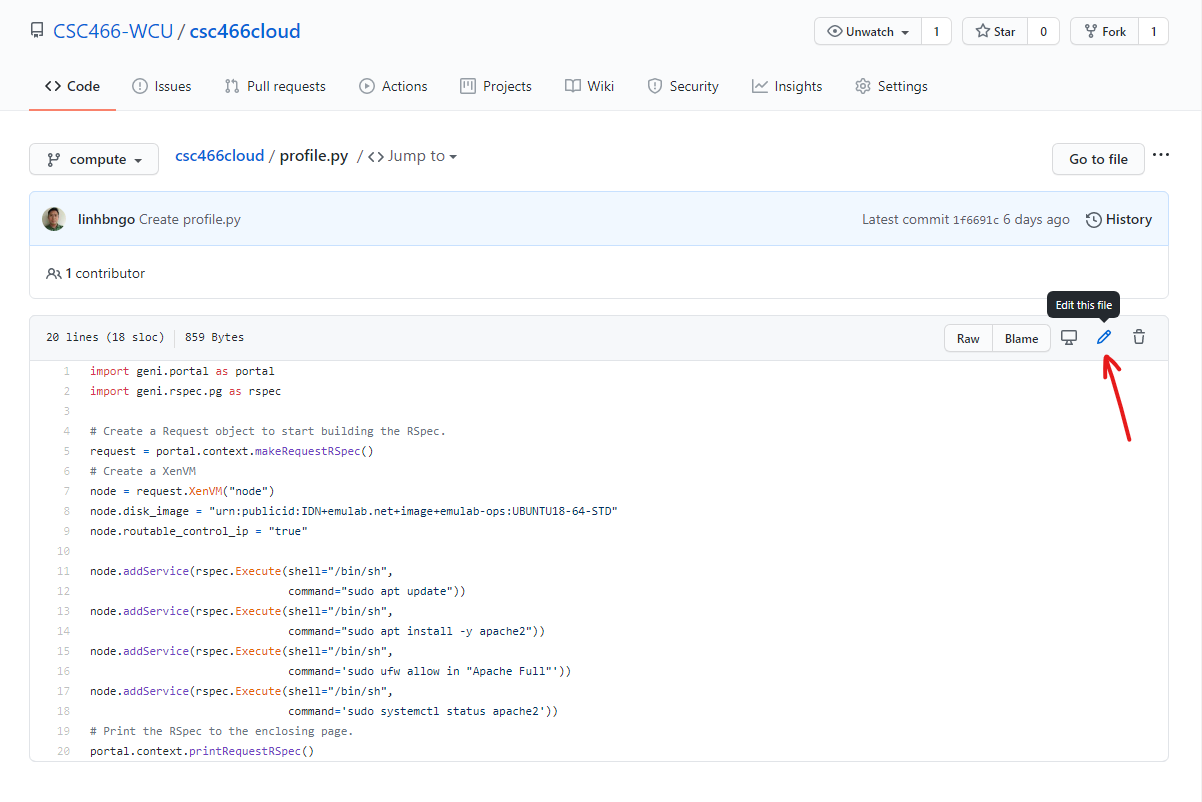Open file in GitHub Desktop monitor icon

coord(1069,338)
